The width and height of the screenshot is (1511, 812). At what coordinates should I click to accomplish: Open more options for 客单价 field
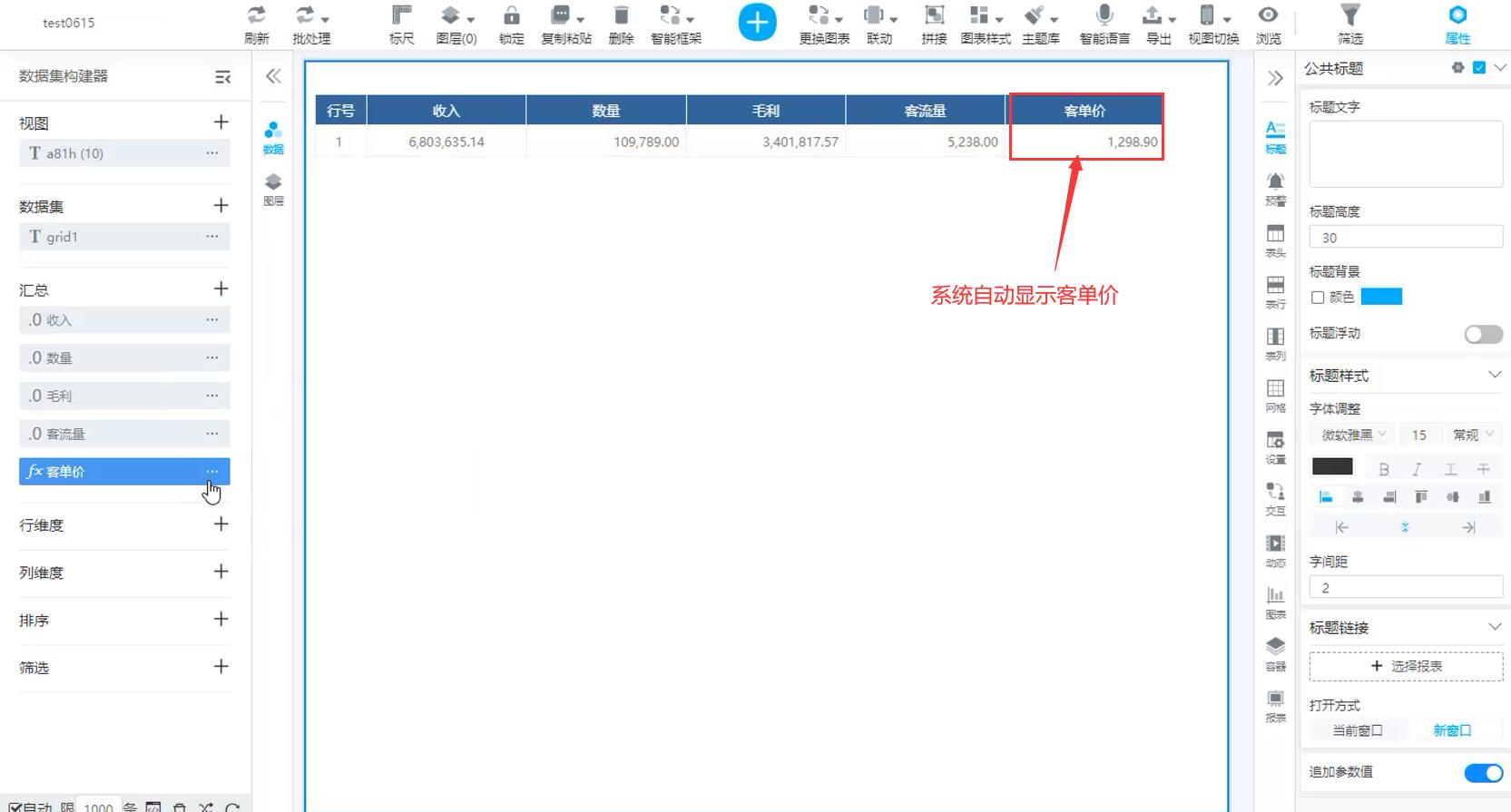pos(211,472)
